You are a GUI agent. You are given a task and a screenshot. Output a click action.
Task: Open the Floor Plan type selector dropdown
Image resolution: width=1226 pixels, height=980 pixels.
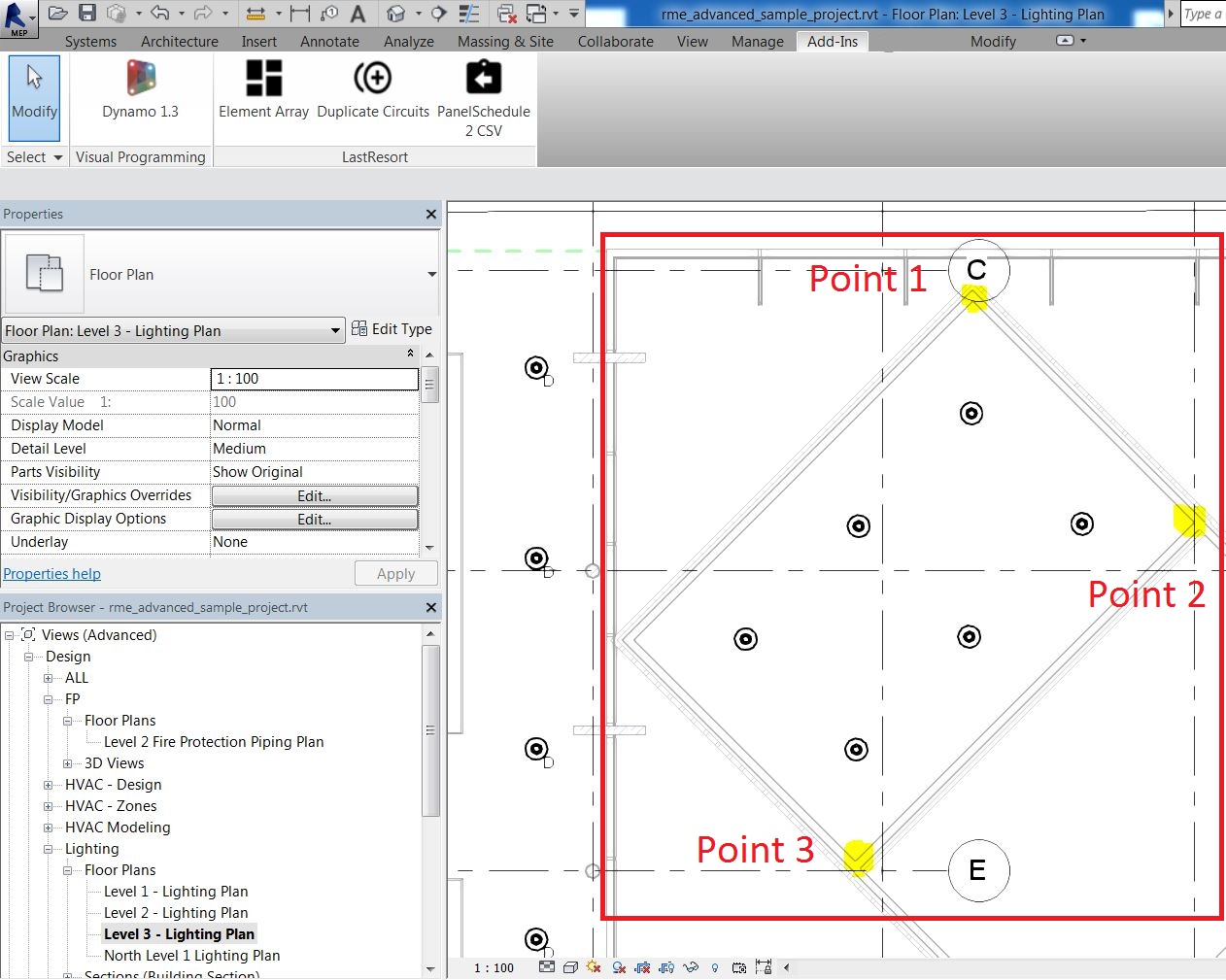coord(430,275)
